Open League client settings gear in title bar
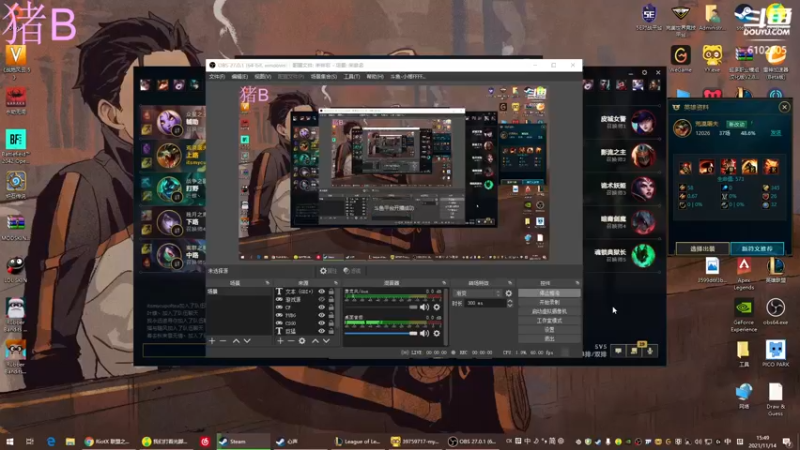Screen dimensions: 800x450 [644, 72]
